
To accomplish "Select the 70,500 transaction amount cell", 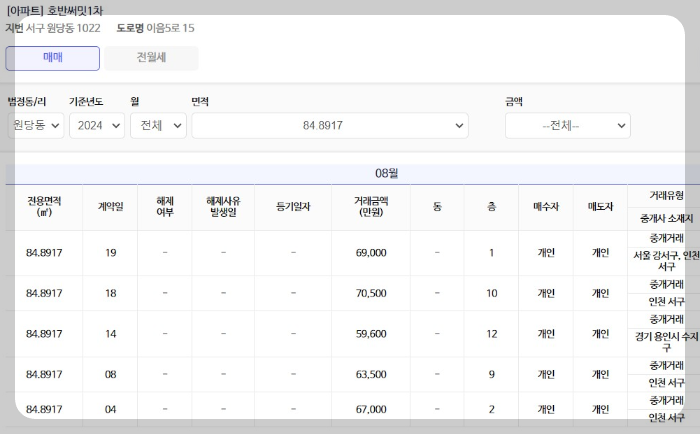I will [371, 293].
